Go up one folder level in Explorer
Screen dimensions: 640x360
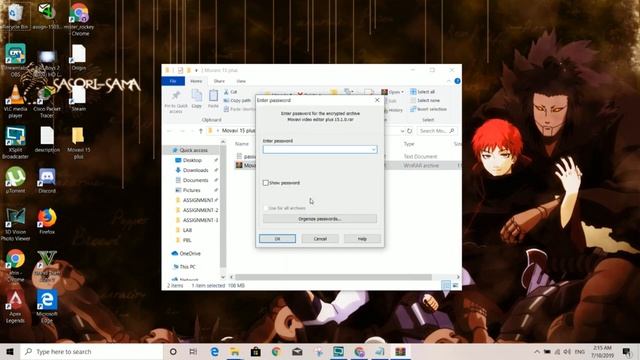click(201, 131)
